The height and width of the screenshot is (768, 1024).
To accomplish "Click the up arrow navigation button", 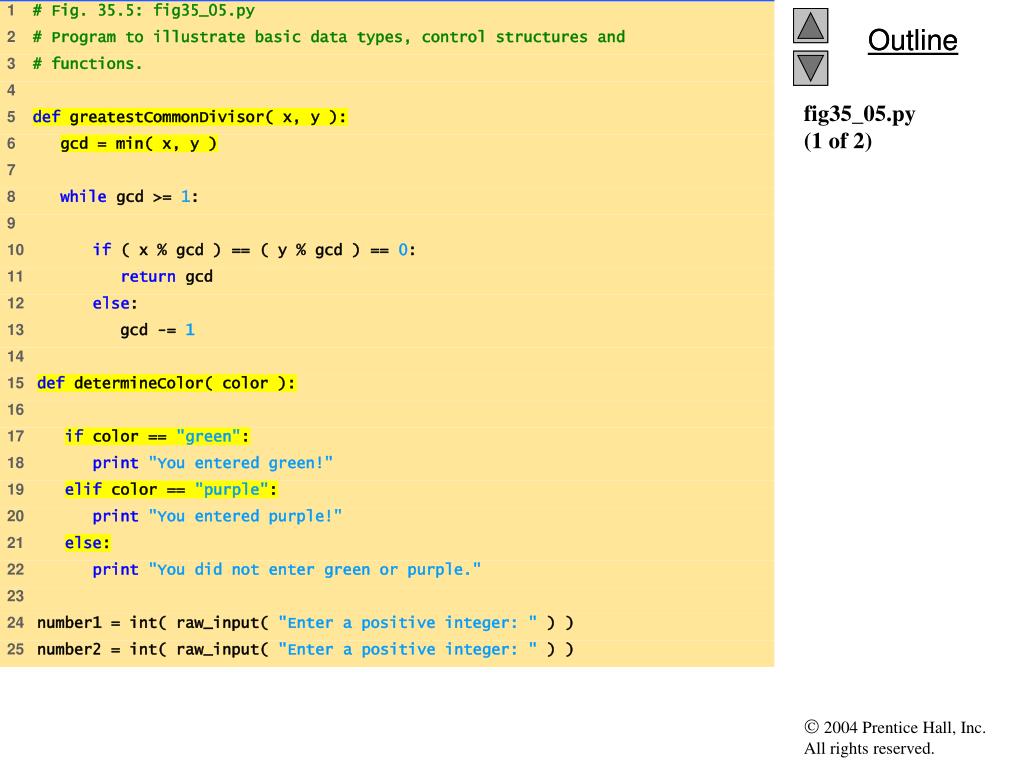I will coord(810,25).
